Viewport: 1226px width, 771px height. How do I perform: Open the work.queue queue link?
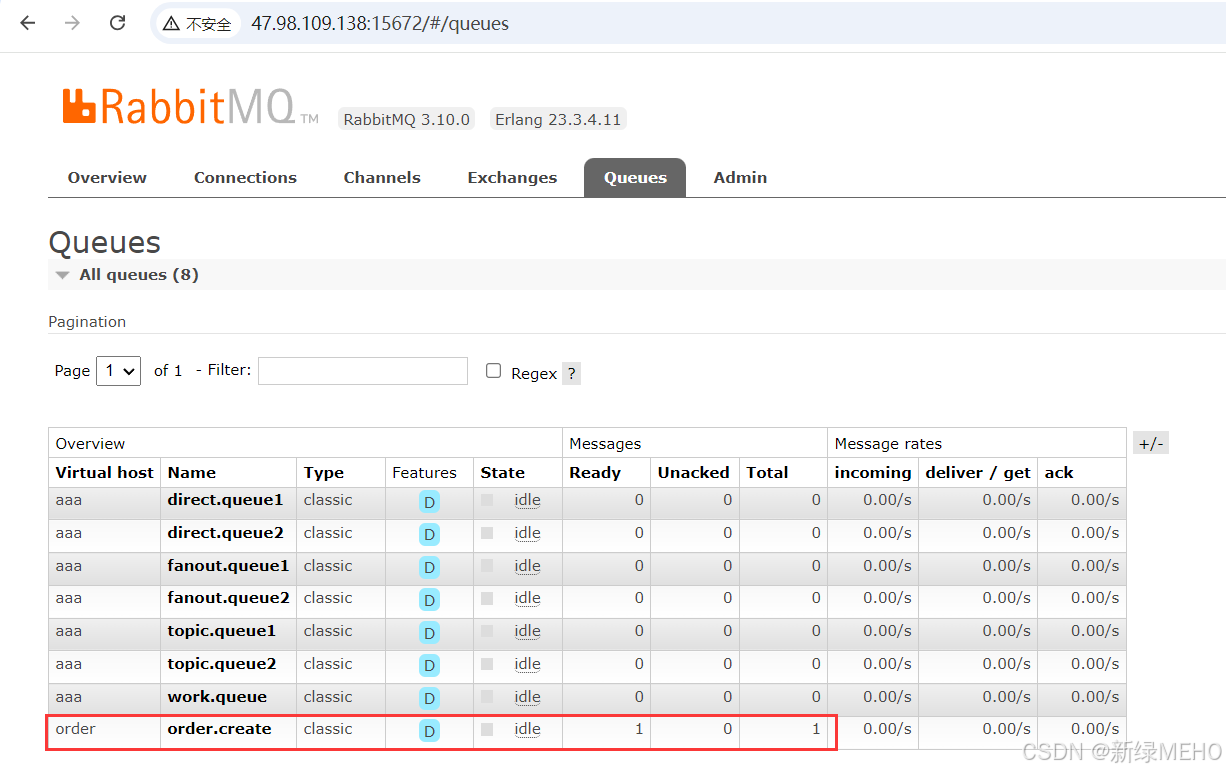click(217, 697)
